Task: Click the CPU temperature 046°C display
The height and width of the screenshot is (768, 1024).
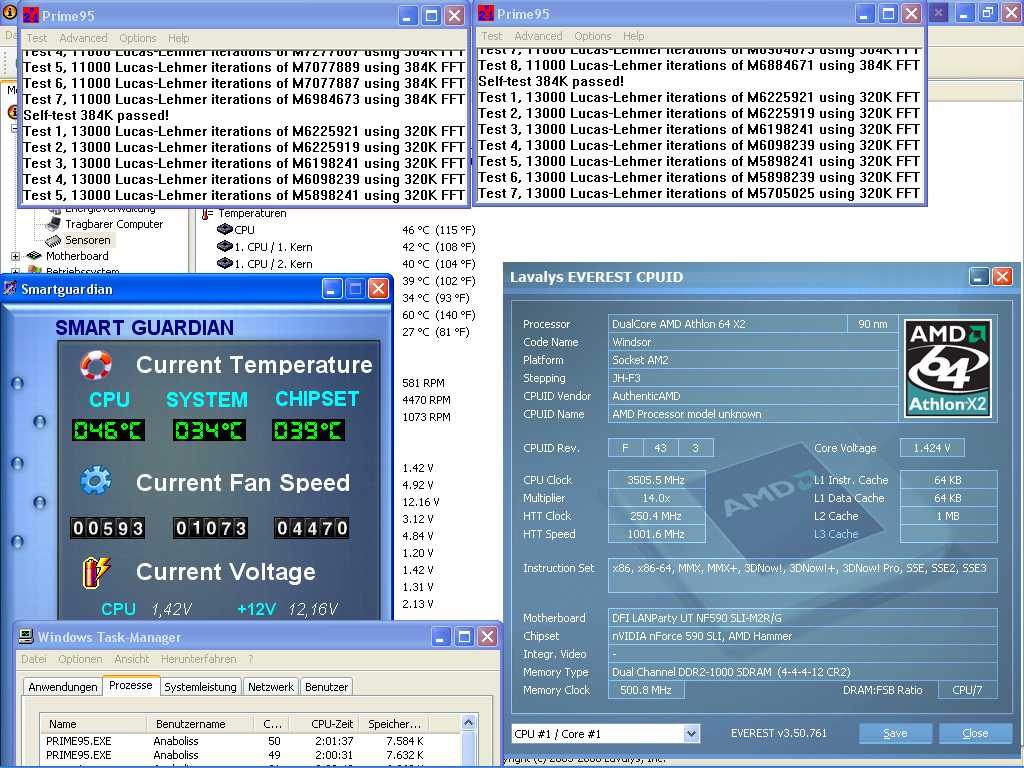Action: tap(108, 430)
